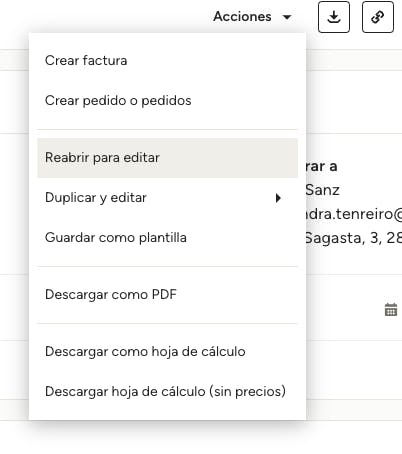Image resolution: width=402 pixels, height=454 pixels.
Task: Expand the Duplicar y editar submenu arrow
Action: tap(278, 198)
